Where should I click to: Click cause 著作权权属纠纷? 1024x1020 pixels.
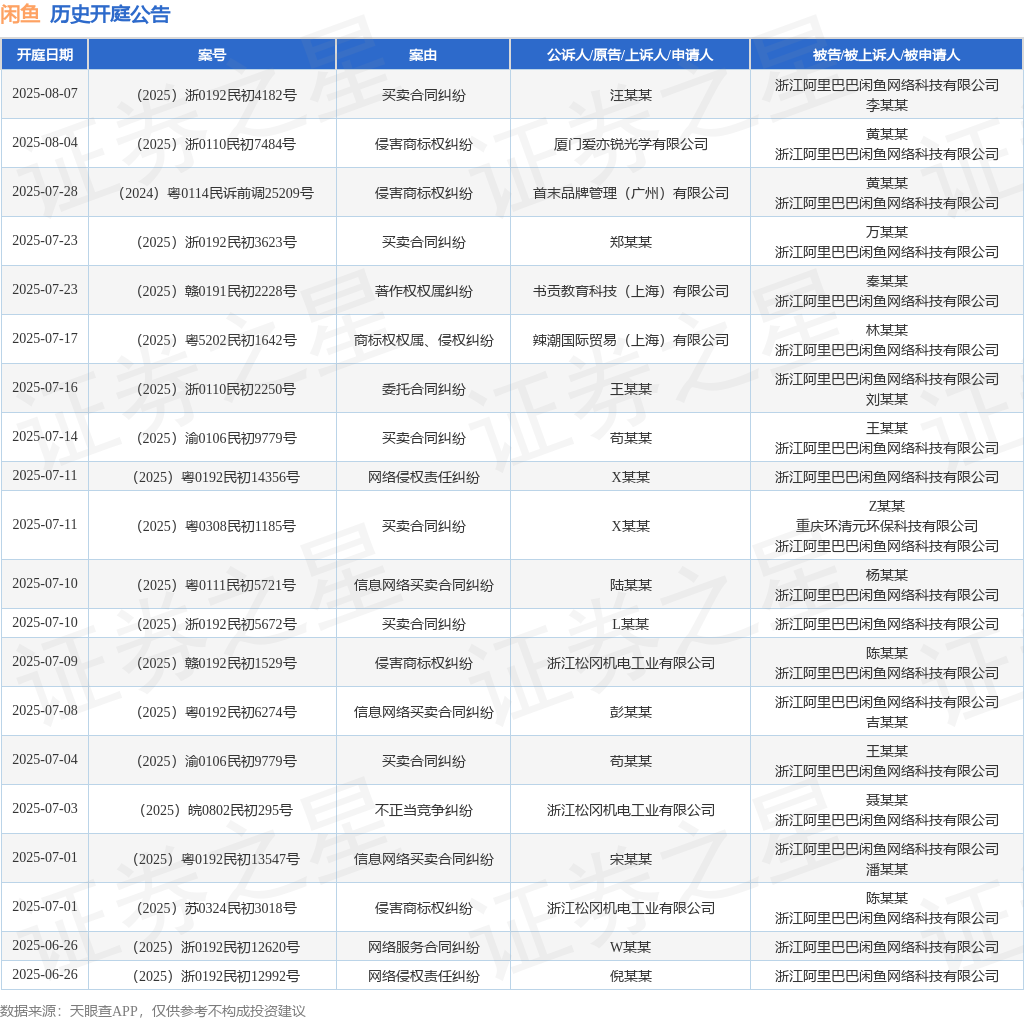coord(423,291)
